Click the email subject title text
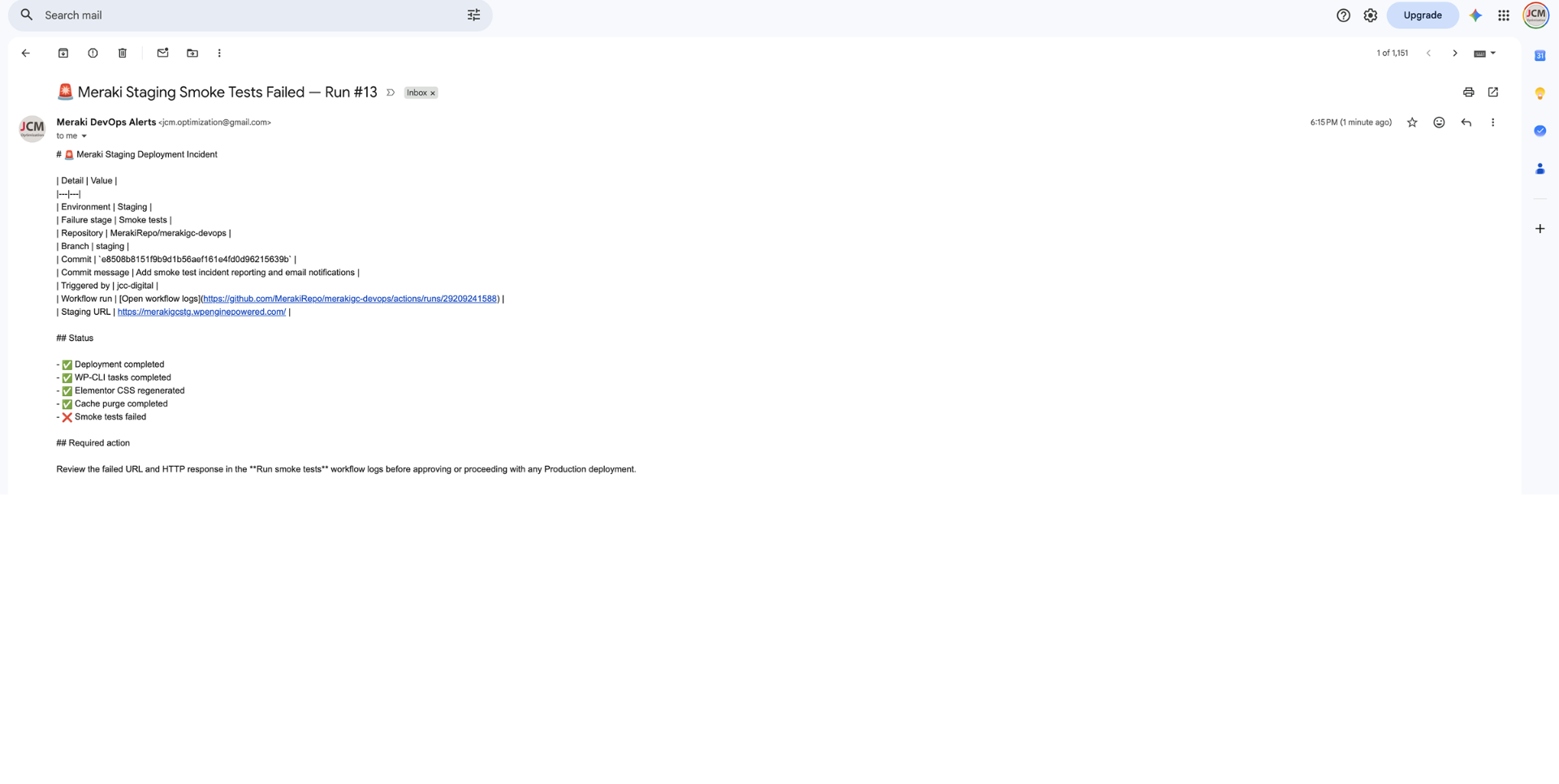 tap(217, 93)
